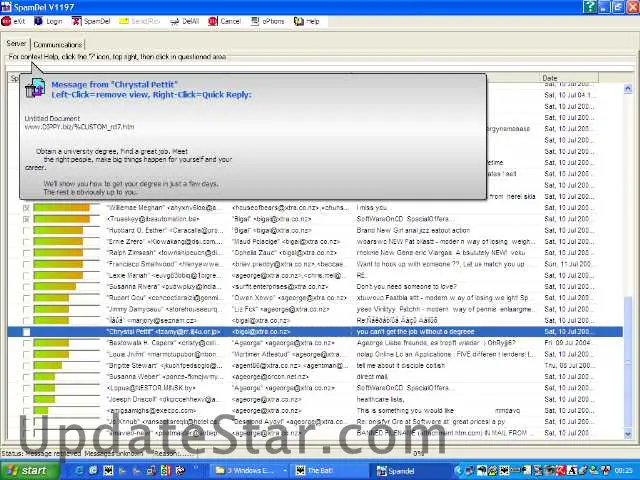Check the Chrystal Pettit message checkbox
Screen dimensions: 640x480
pos(27,332)
